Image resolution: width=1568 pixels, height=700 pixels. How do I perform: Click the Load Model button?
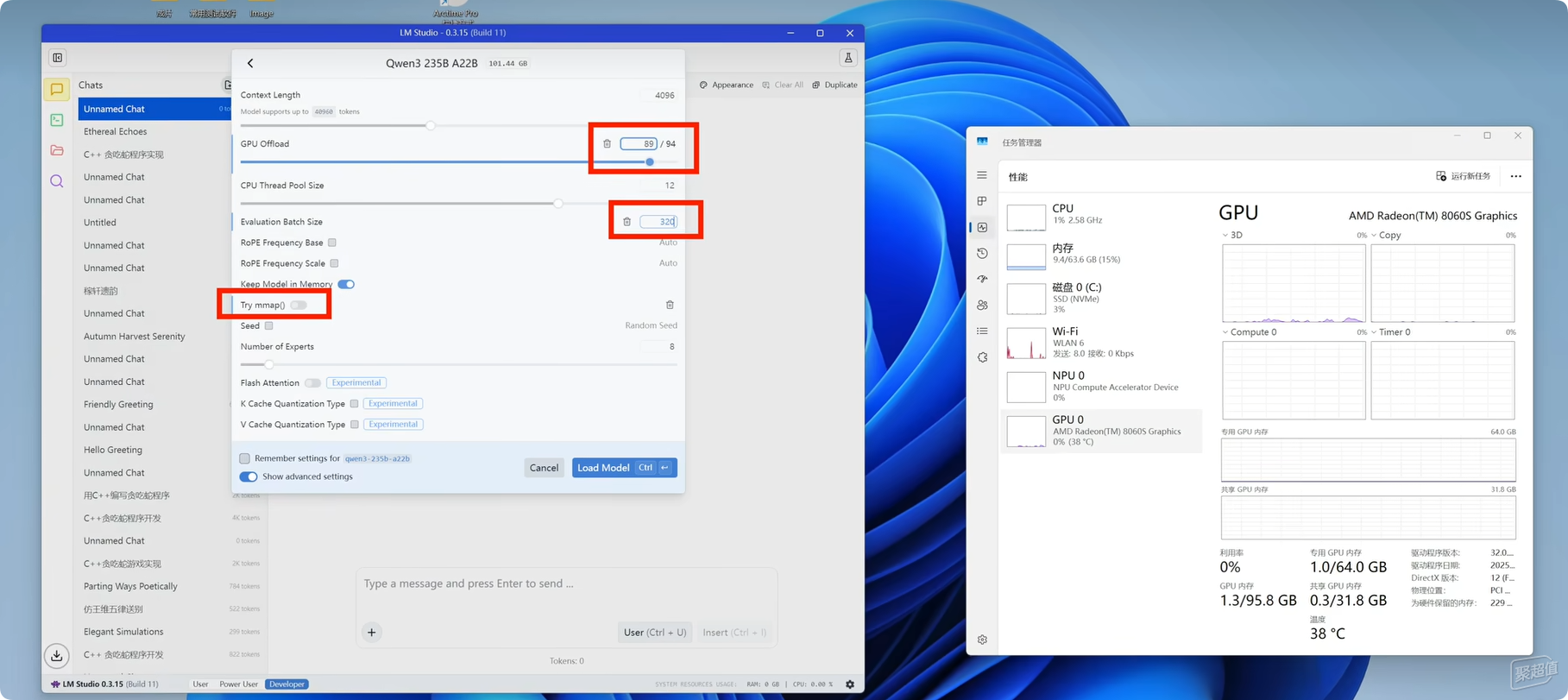tap(624, 468)
